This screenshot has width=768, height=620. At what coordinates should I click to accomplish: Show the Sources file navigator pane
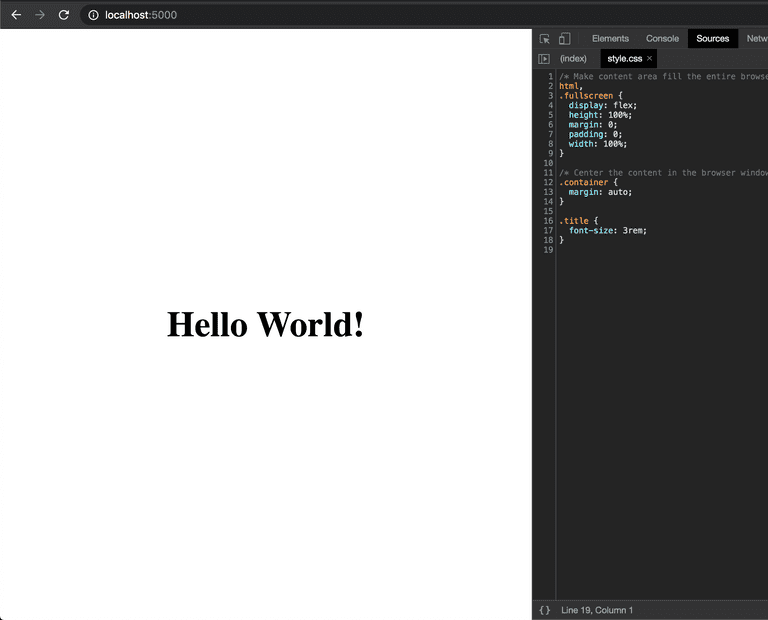pos(545,59)
